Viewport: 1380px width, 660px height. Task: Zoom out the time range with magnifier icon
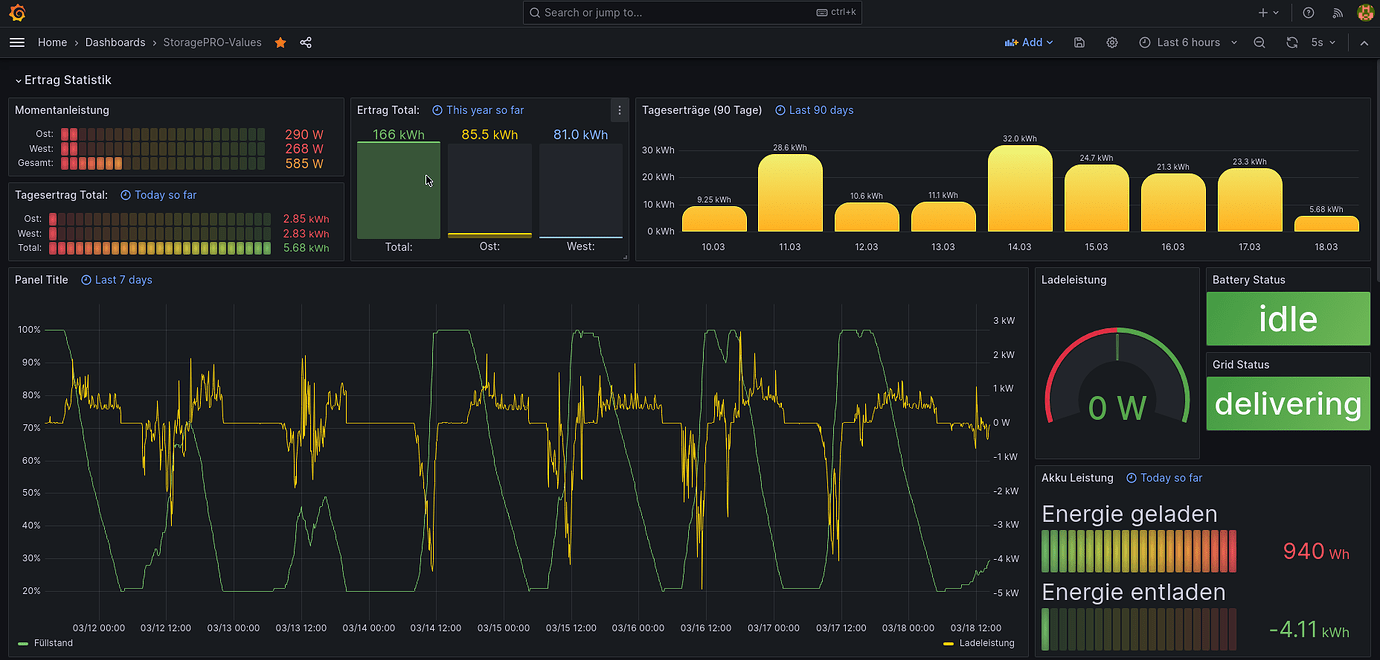pyautogui.click(x=1259, y=42)
